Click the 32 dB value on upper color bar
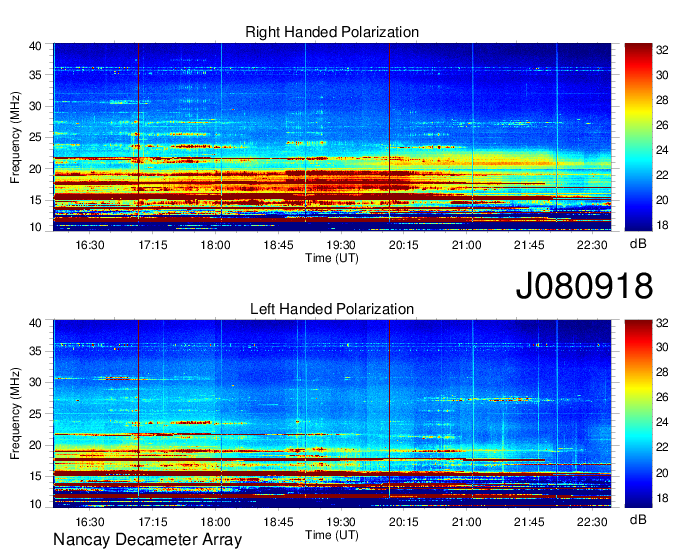Image resolution: width=680 pixels, height=552 pixels. [x=662, y=50]
